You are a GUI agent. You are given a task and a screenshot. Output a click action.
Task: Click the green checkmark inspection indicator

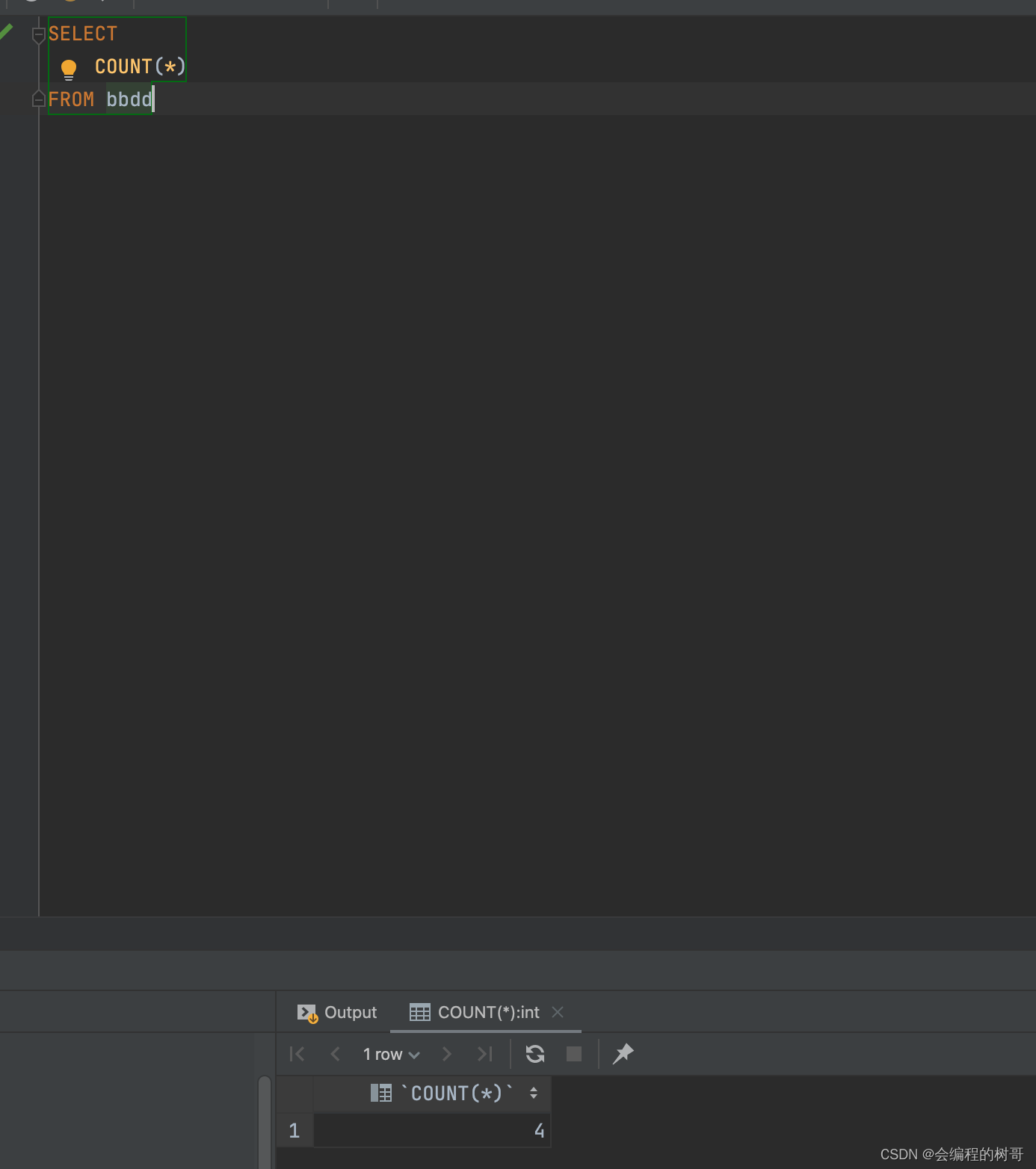point(6,31)
